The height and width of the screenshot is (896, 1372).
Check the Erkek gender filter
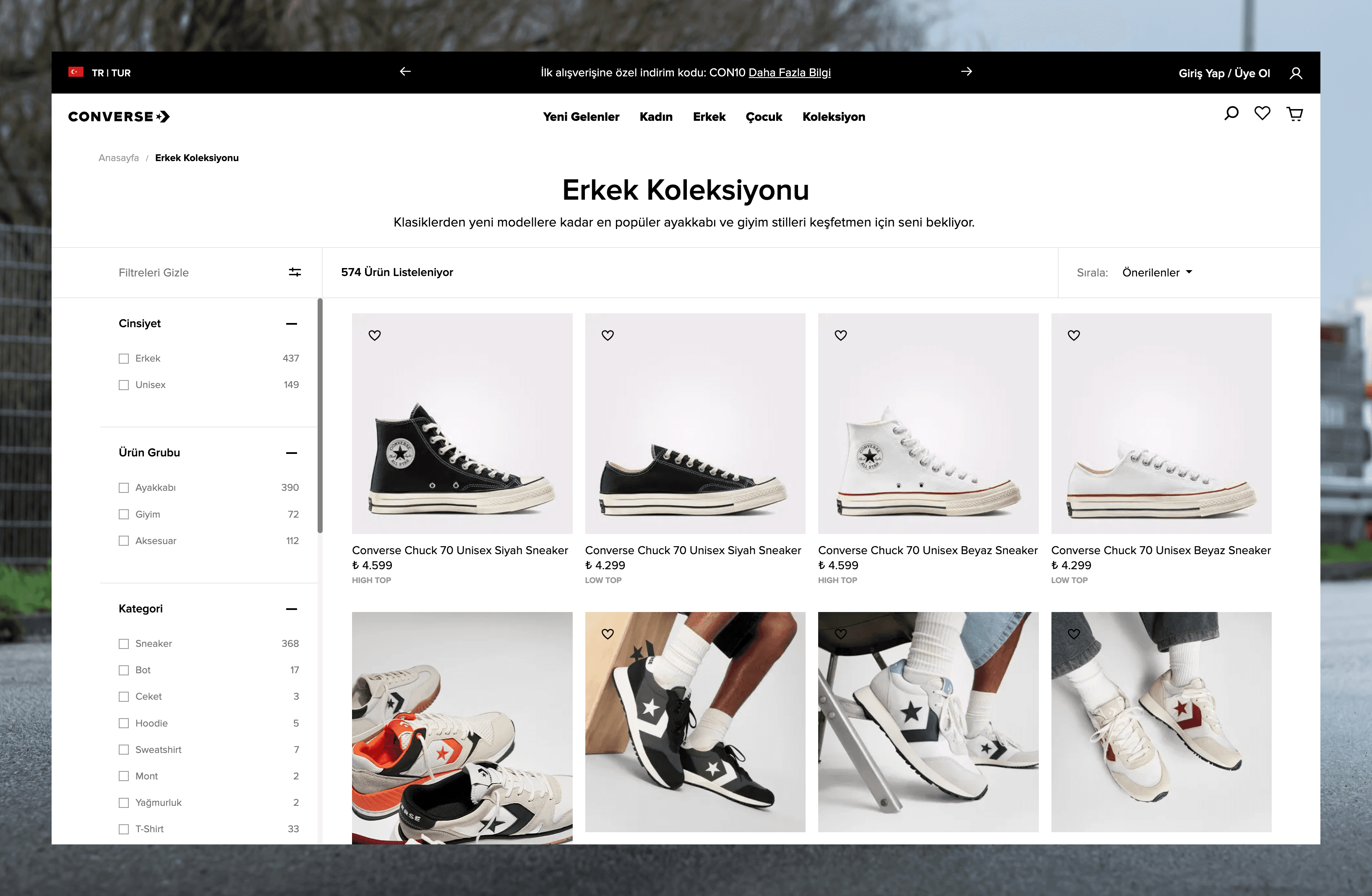coord(124,358)
